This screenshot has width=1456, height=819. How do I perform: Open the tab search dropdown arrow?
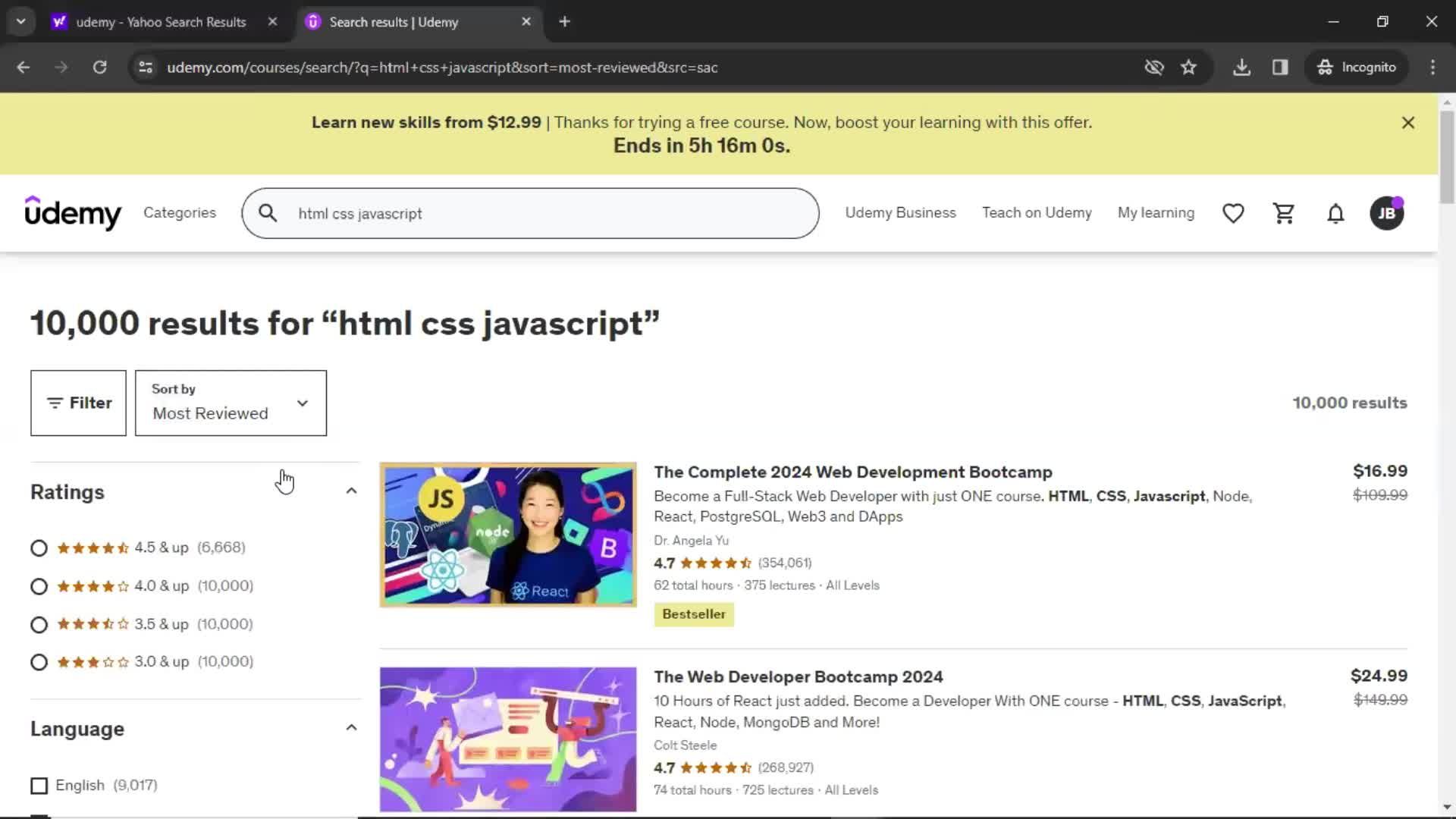(x=21, y=22)
